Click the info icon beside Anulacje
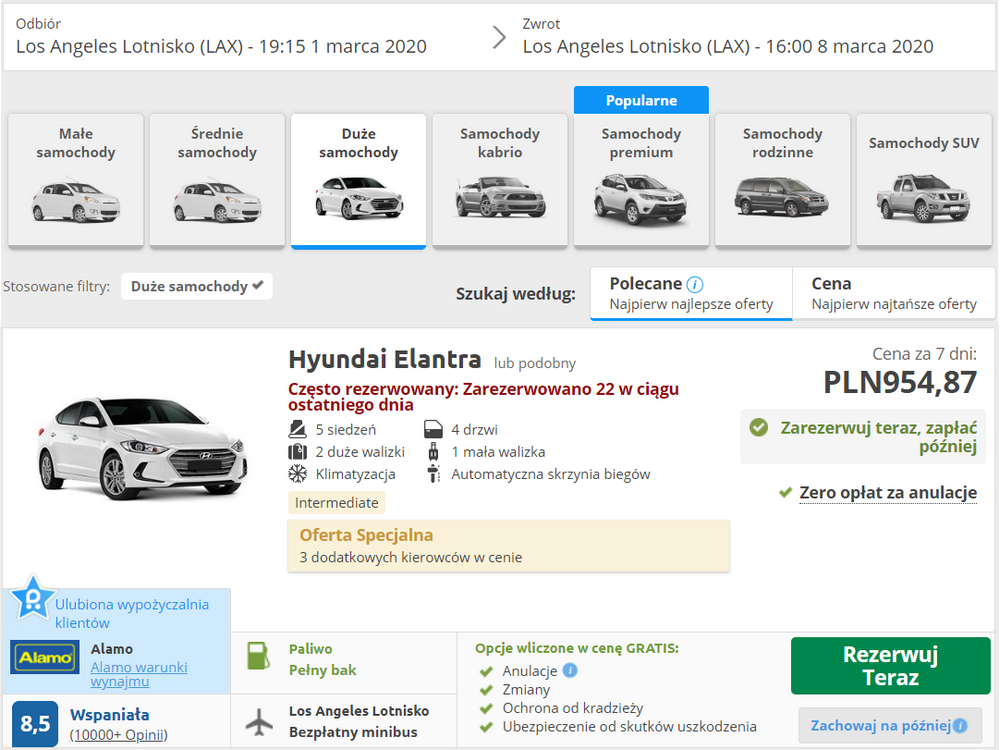This screenshot has width=1000, height=750. click(x=571, y=670)
